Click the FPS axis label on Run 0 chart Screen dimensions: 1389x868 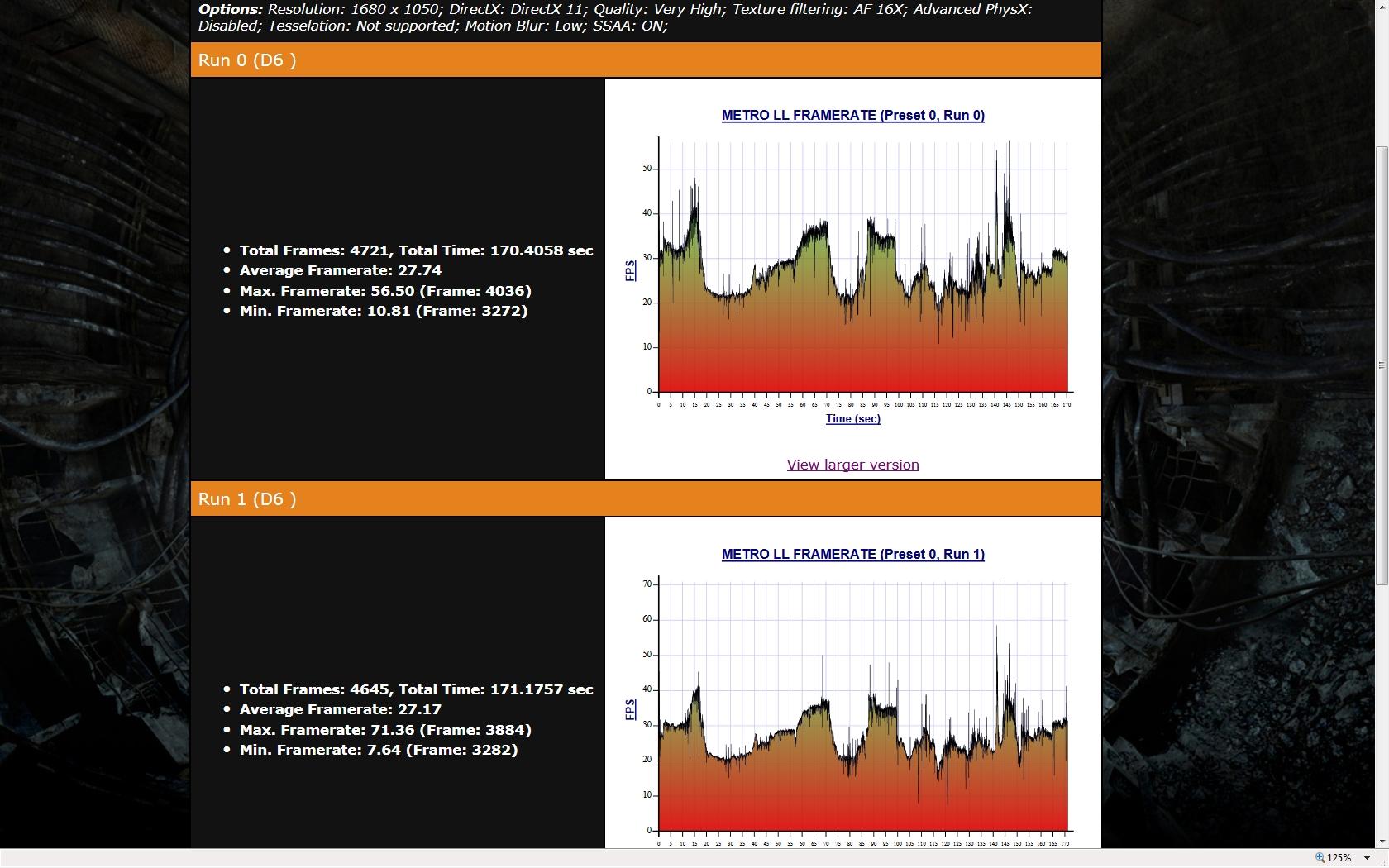630,270
